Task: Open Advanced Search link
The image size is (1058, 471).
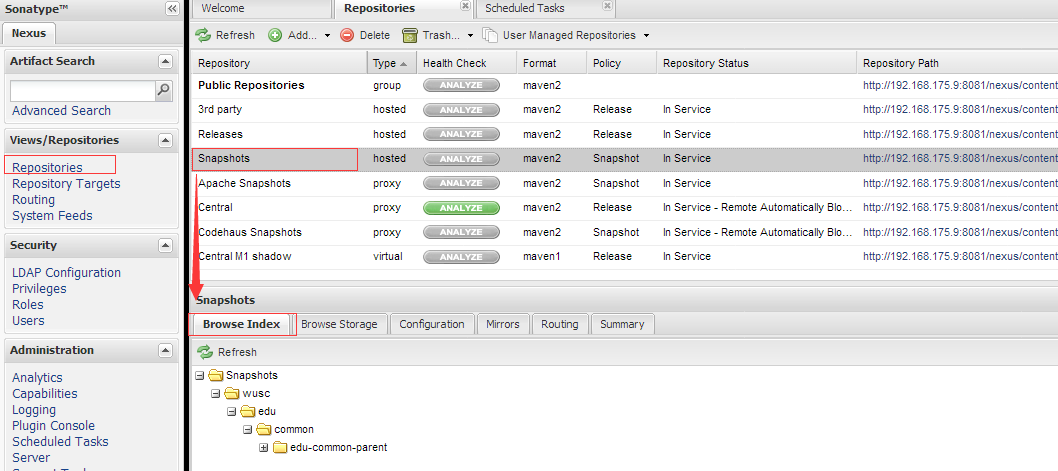Action: (61, 111)
